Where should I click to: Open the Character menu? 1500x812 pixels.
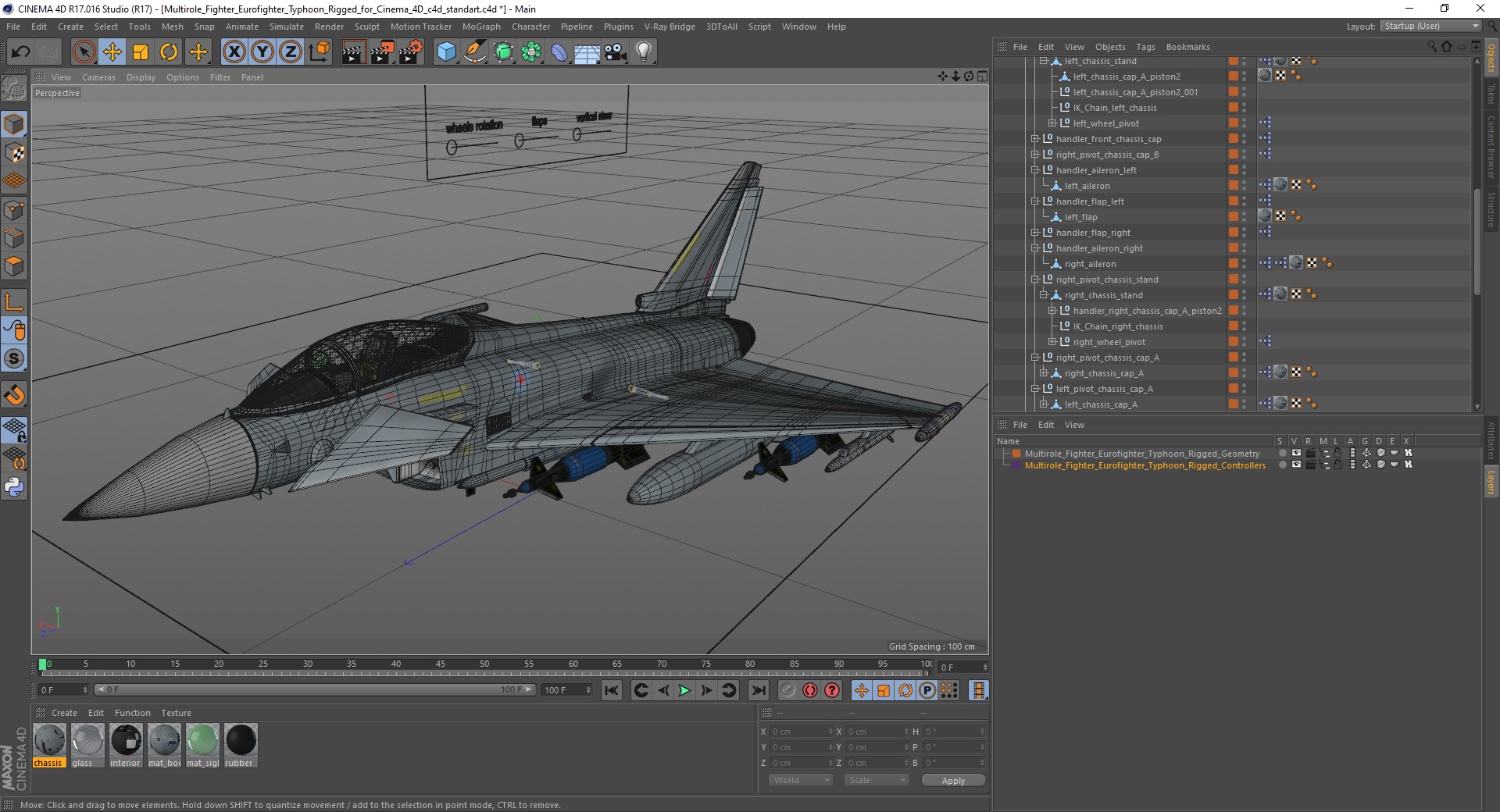click(x=530, y=27)
